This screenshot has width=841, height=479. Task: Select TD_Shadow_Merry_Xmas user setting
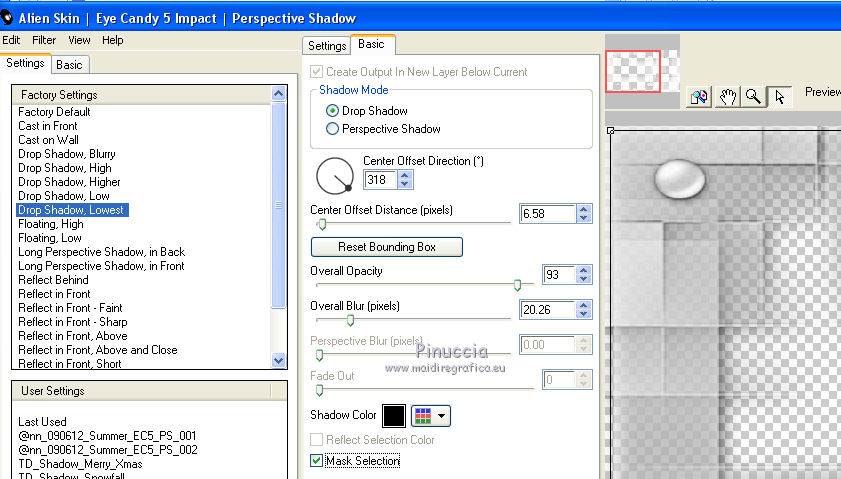point(80,463)
